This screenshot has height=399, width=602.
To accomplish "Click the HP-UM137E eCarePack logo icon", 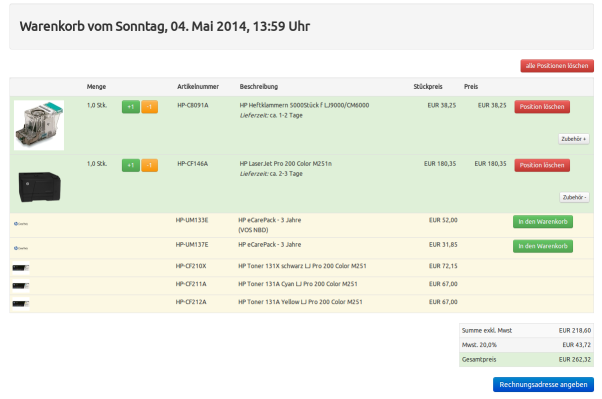I will 21,248.
